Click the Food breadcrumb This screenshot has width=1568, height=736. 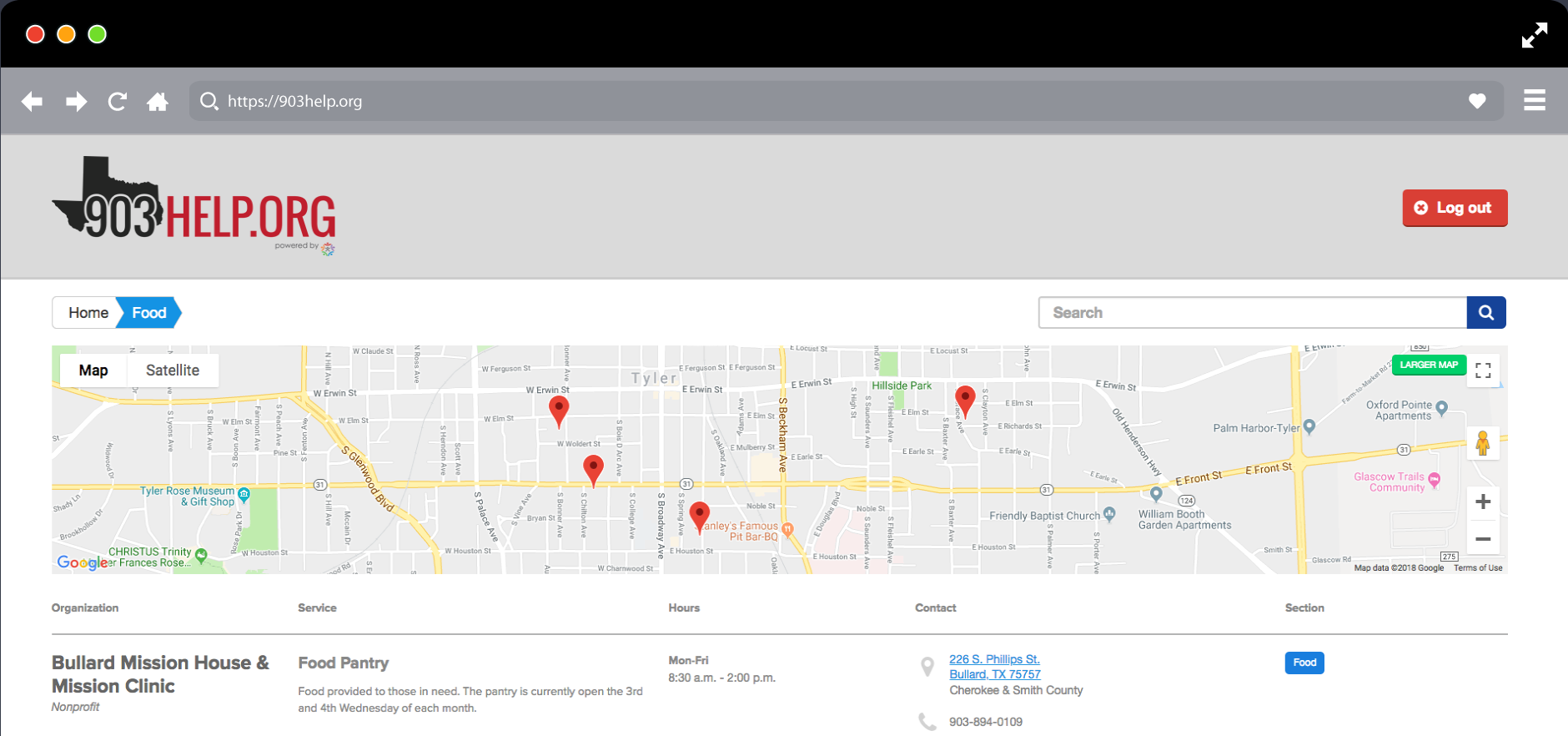pos(149,313)
